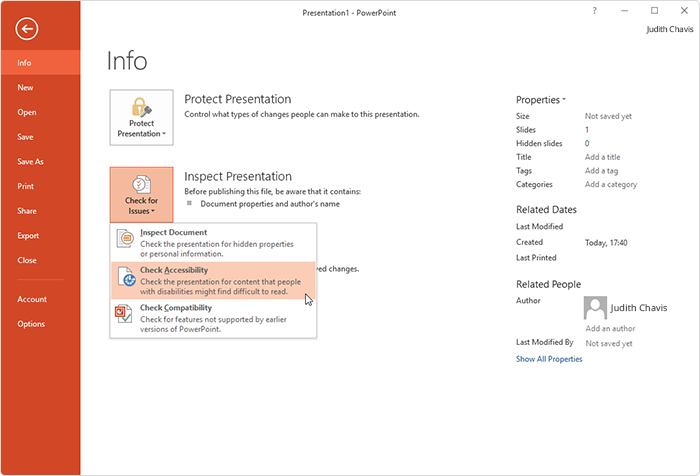700x476 pixels.
Task: Click the Add an author field
Action: (610, 328)
